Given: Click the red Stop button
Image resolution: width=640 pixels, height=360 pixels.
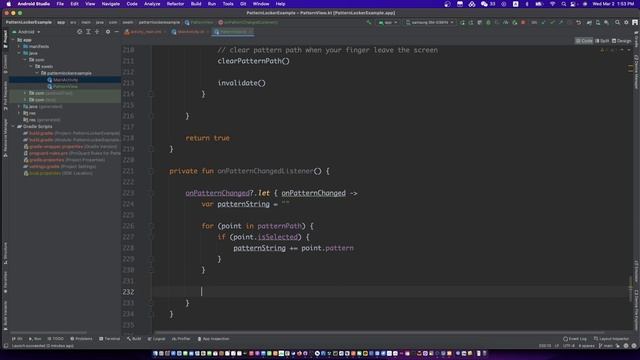Looking at the screenshot, I should (523, 22).
